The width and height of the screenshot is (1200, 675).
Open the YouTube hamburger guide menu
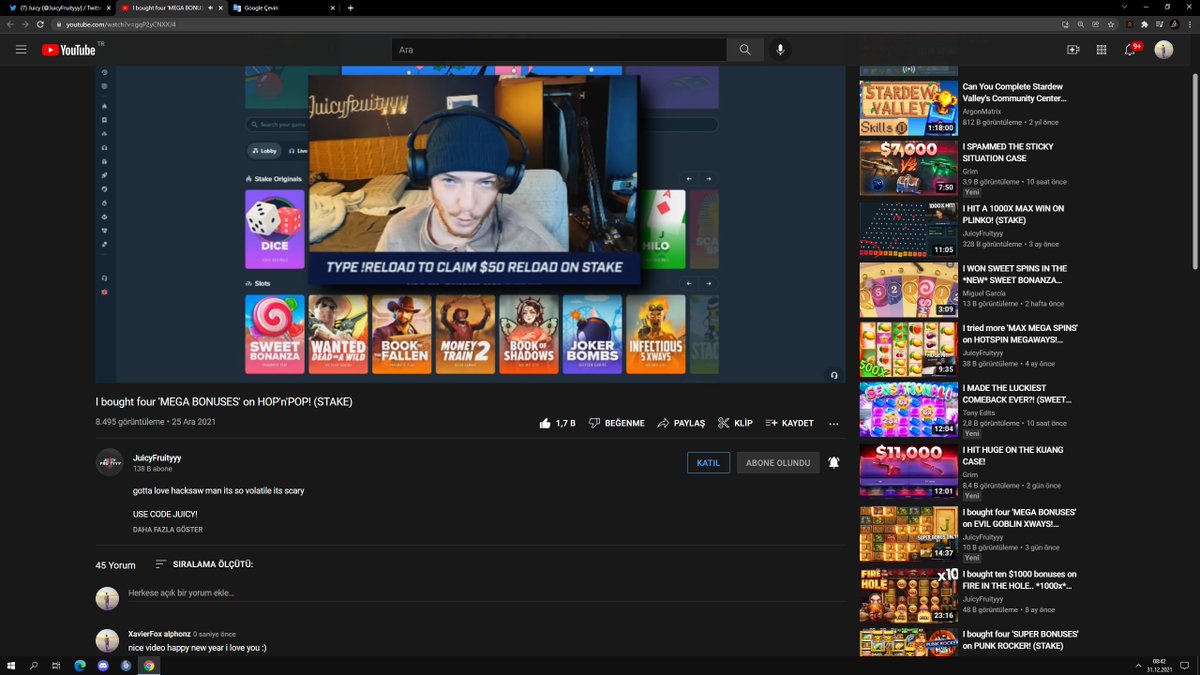pyautogui.click(x=21, y=49)
